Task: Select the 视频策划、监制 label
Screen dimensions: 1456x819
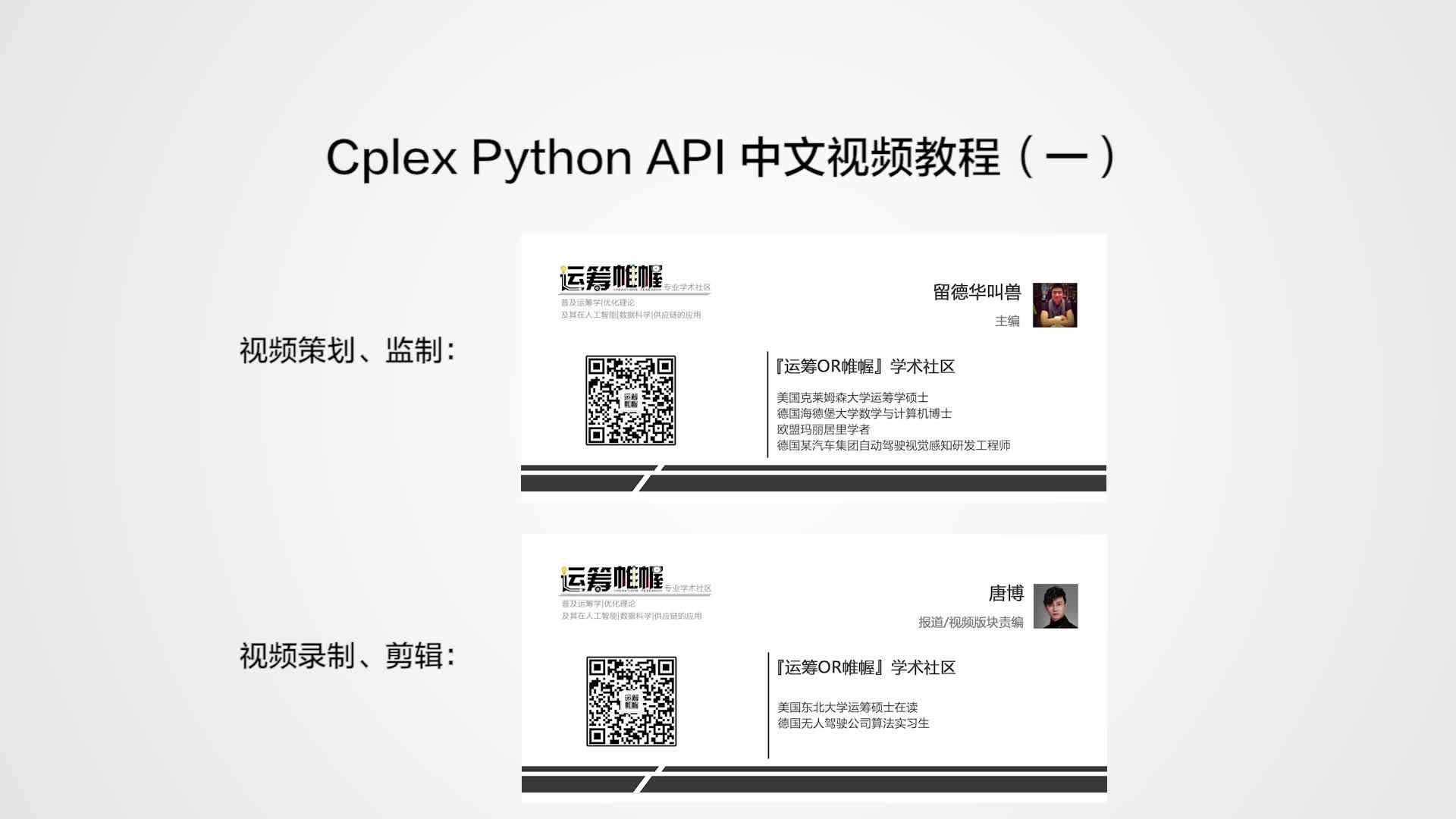Action: pos(347,350)
